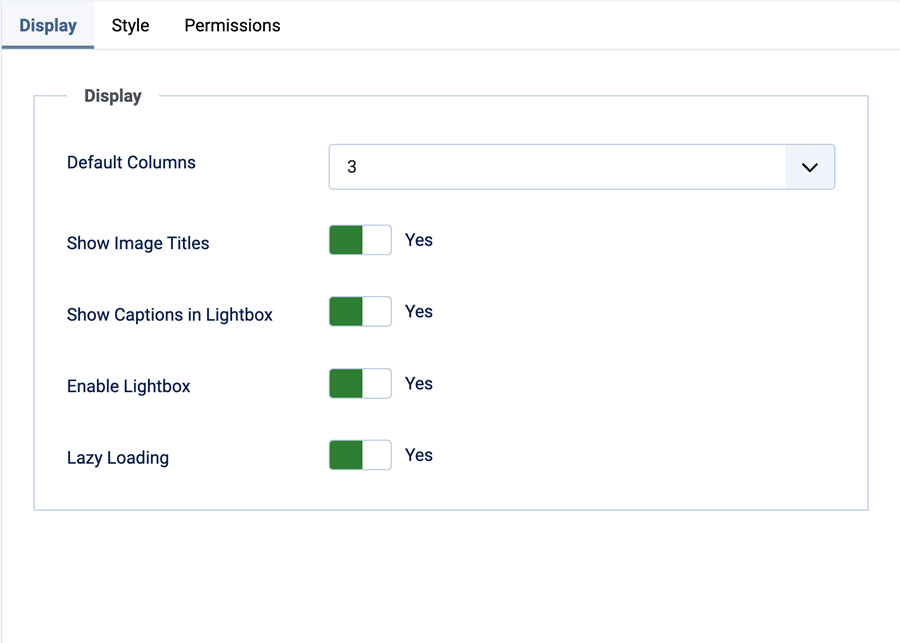Click the Display fieldset heading

coord(112,96)
